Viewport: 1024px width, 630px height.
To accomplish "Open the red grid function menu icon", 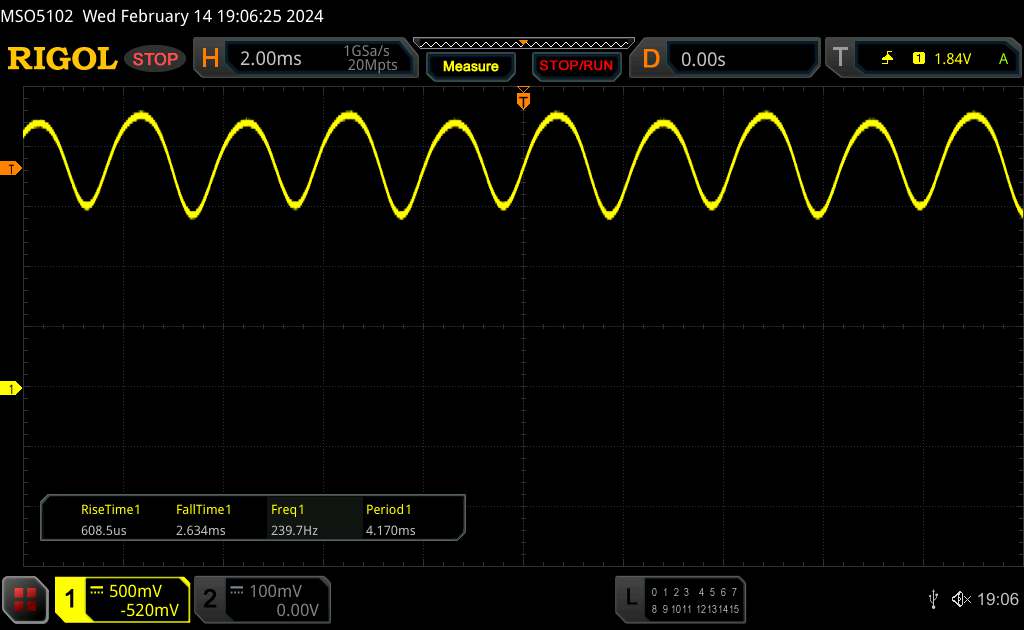I will (26, 599).
